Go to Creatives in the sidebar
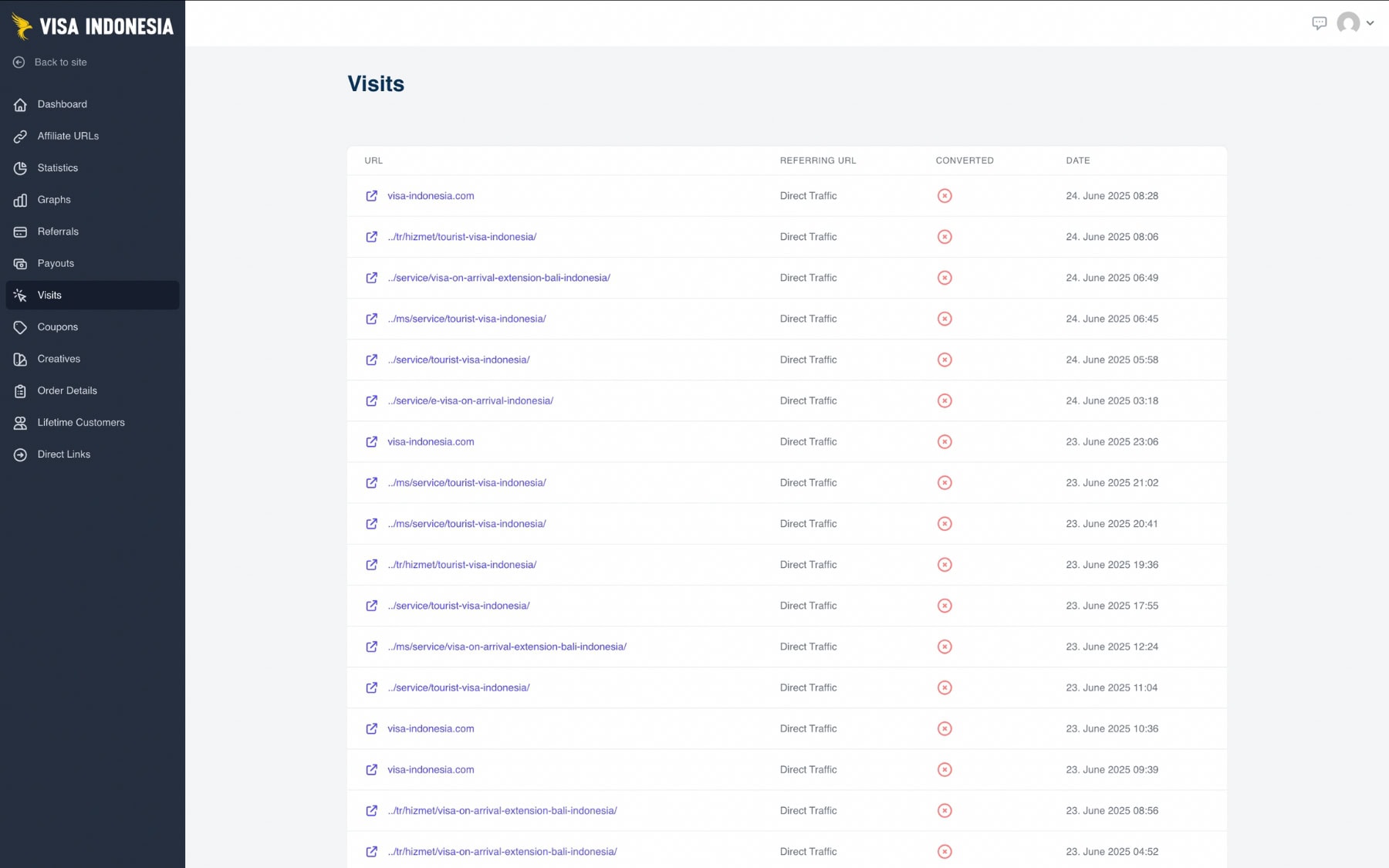1389x868 pixels. (59, 359)
